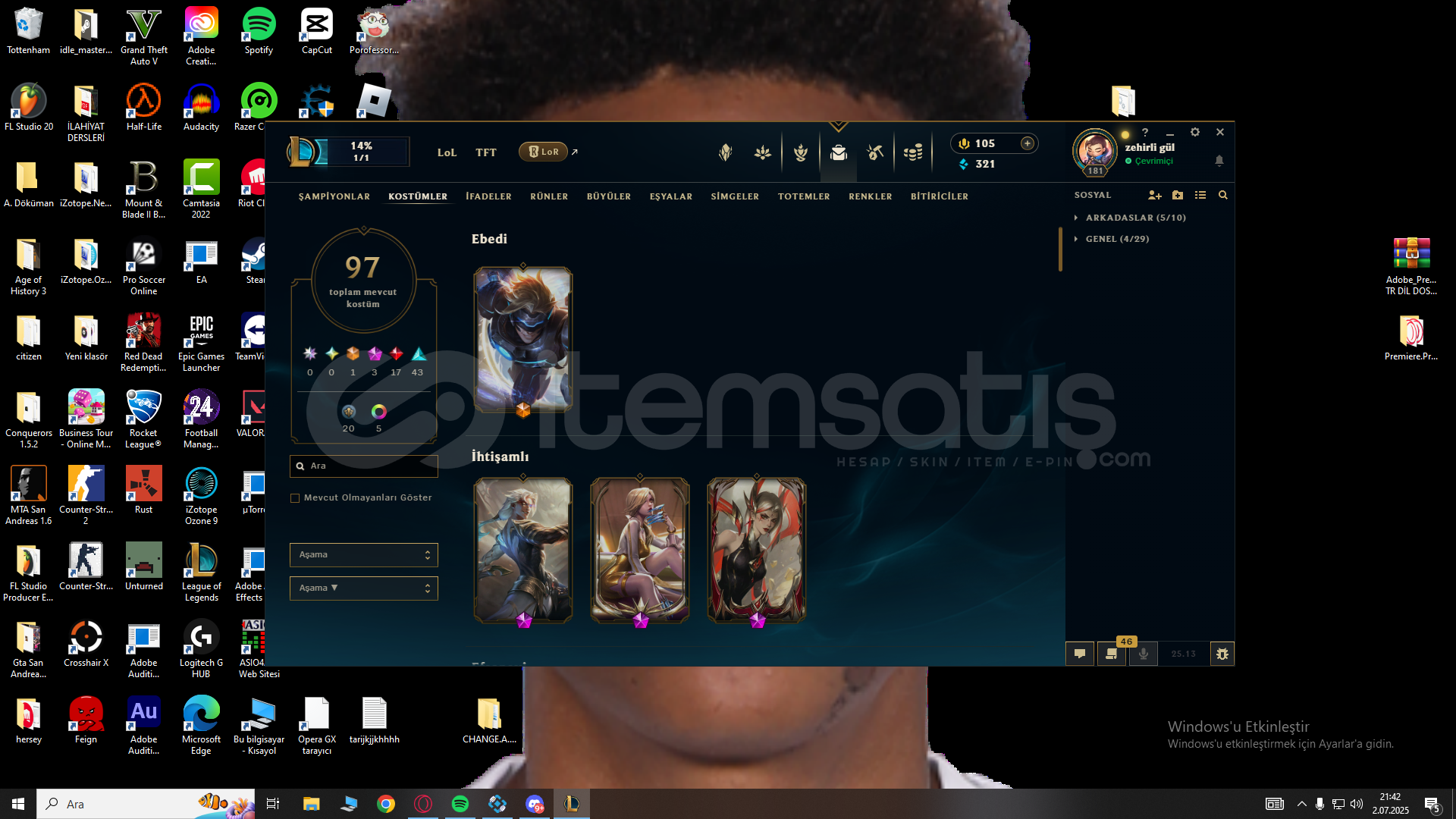Screen dimensions: 1456x819
Task: Open CapCut desktop shortcut
Action: (x=317, y=32)
